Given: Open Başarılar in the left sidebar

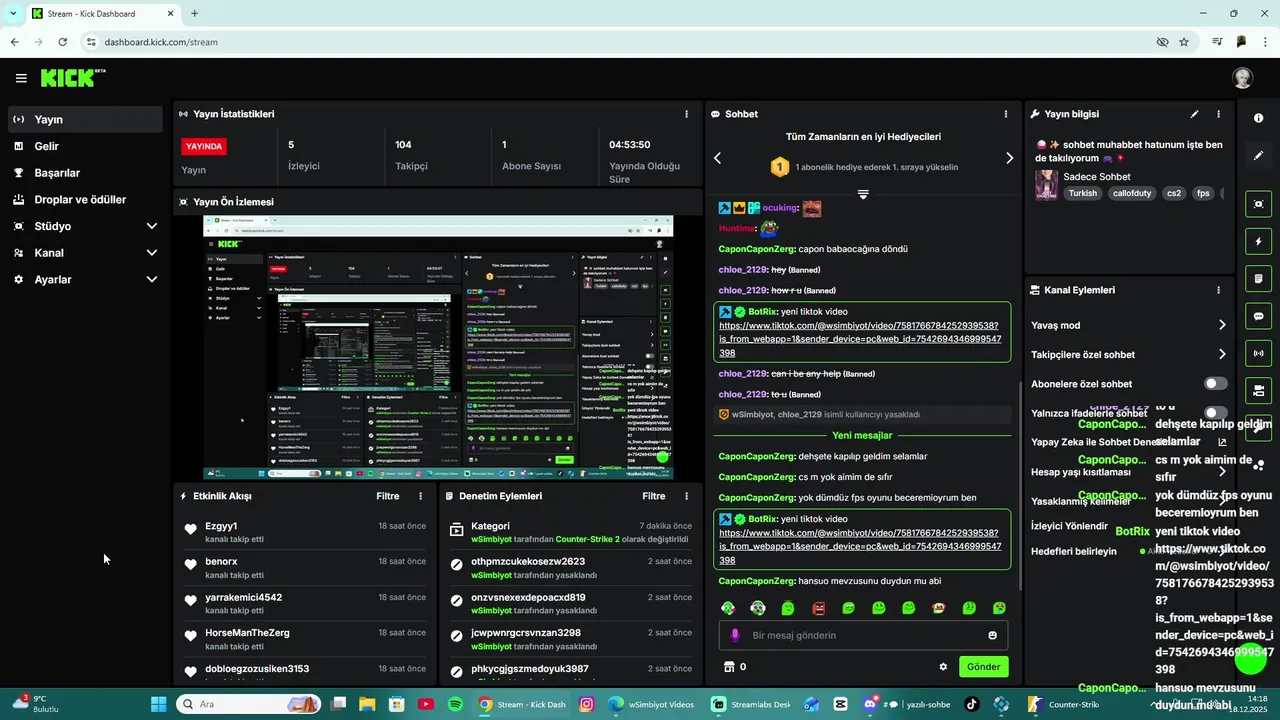Looking at the screenshot, I should 85,173.
